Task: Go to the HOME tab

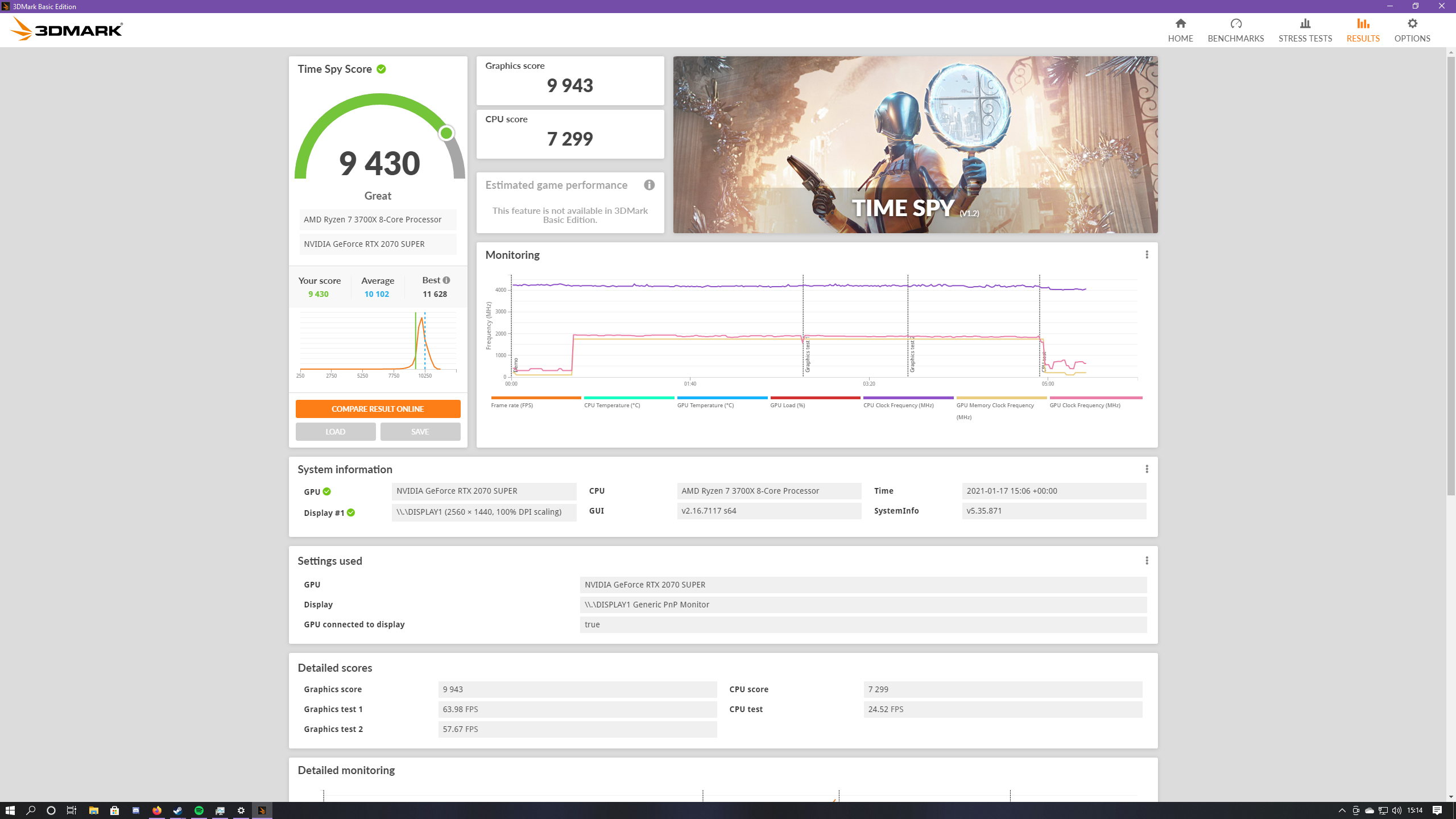Action: coord(1180,30)
